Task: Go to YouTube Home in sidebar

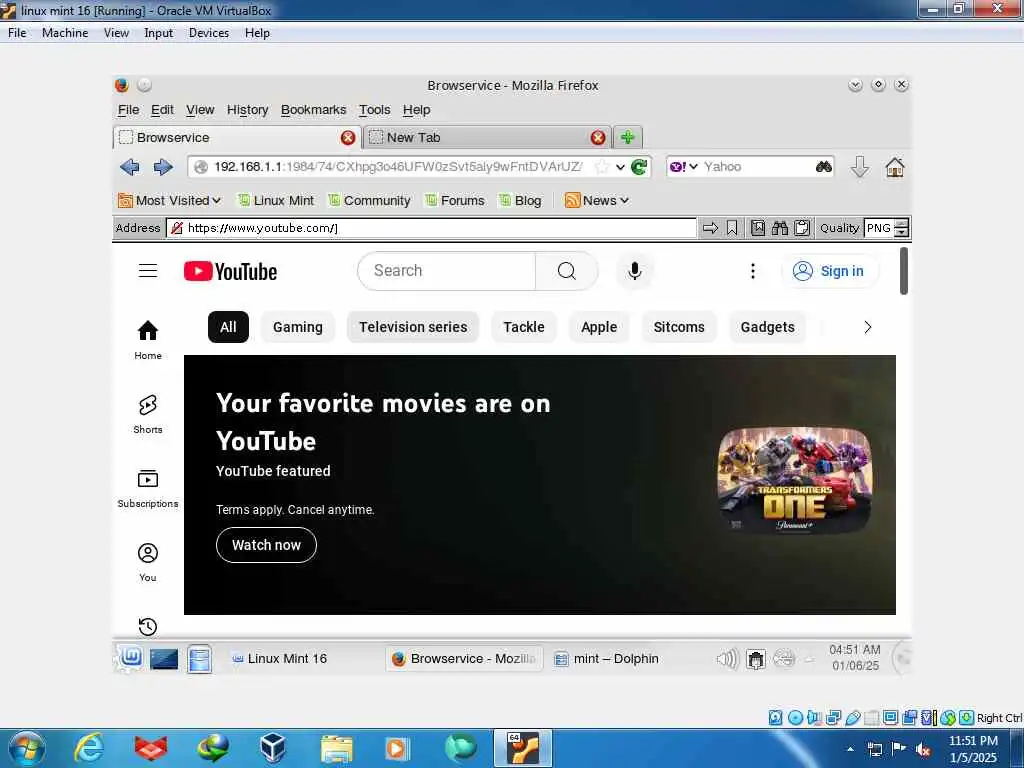Action: coord(148,340)
